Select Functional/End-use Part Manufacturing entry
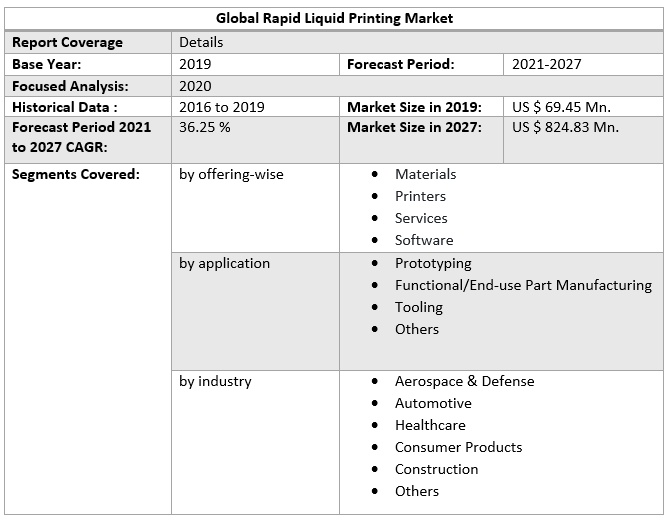672x523 pixels. [x=523, y=285]
